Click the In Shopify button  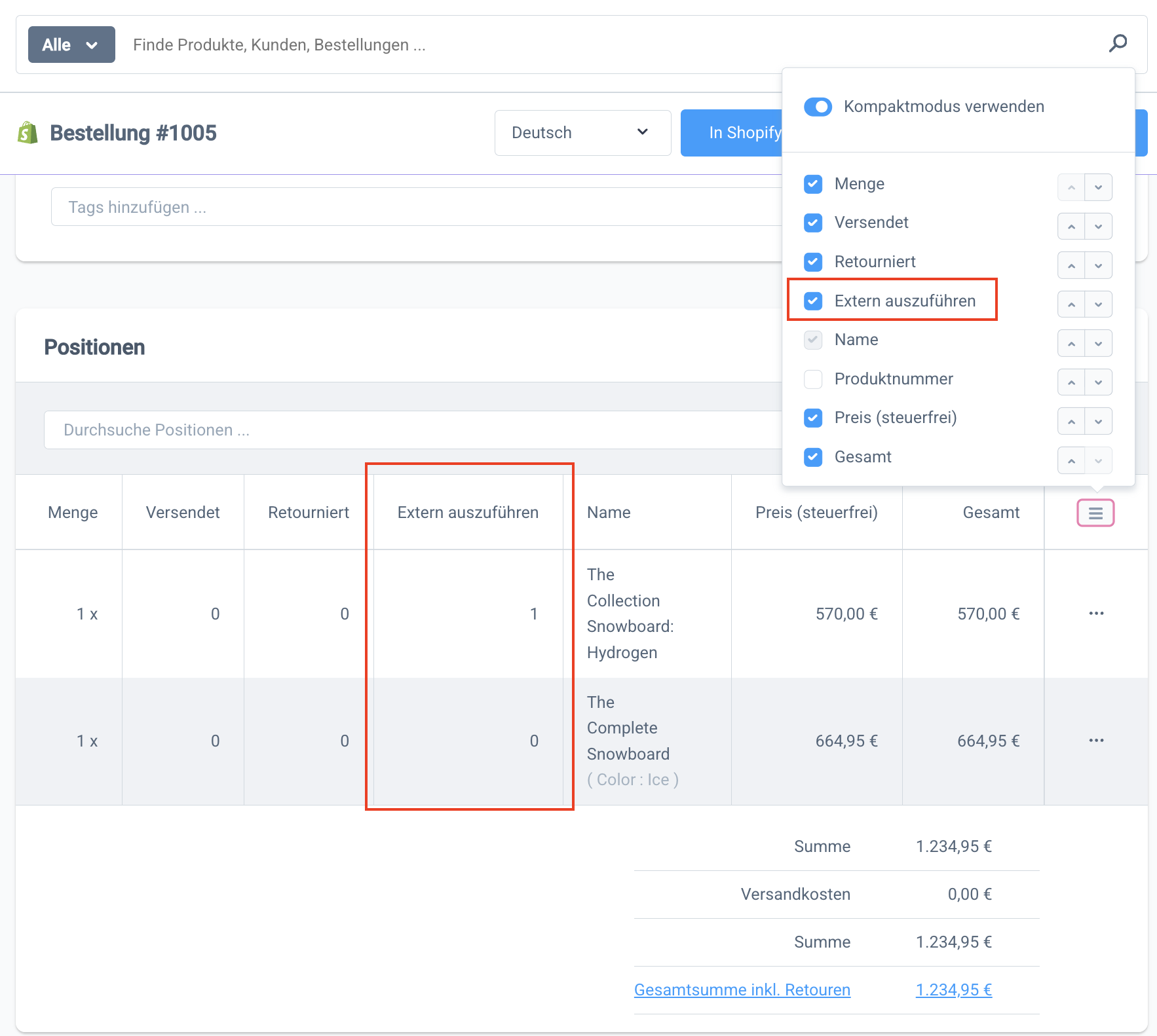(x=732, y=133)
